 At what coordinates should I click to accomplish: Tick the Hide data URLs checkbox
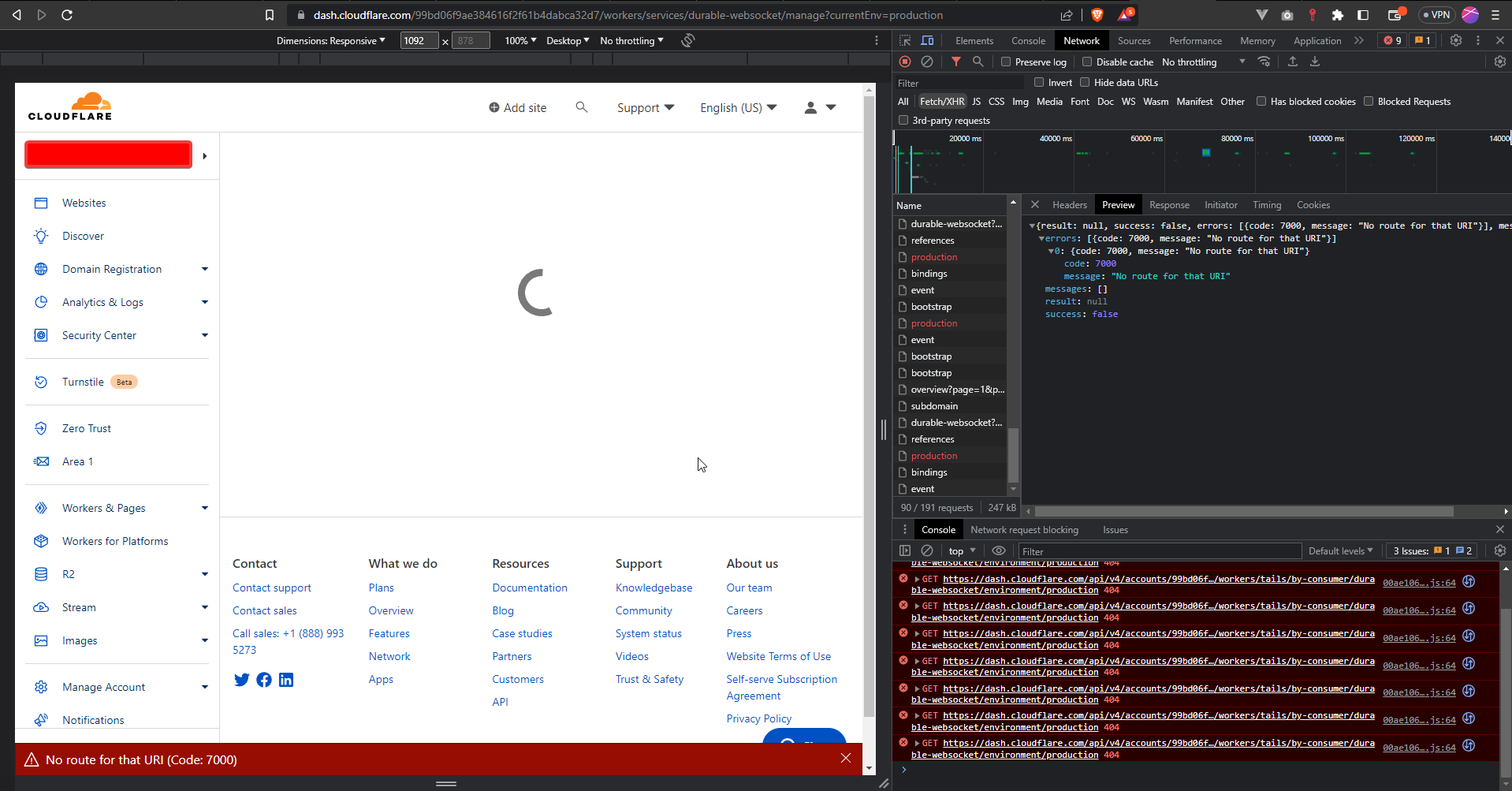[x=1085, y=82]
